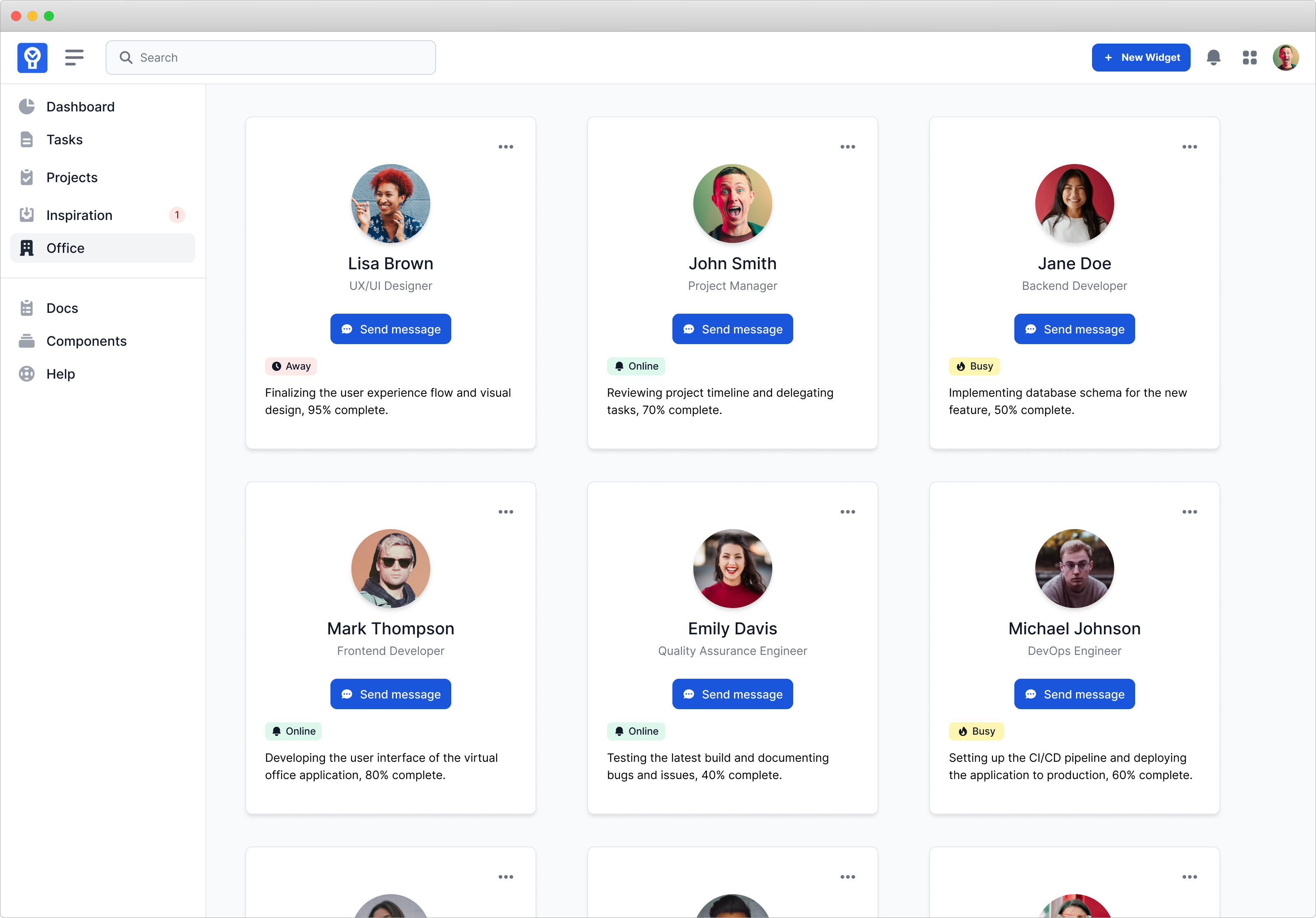The width and height of the screenshot is (1316, 918).
Task: Click the Components sidebar icon
Action: [26, 341]
